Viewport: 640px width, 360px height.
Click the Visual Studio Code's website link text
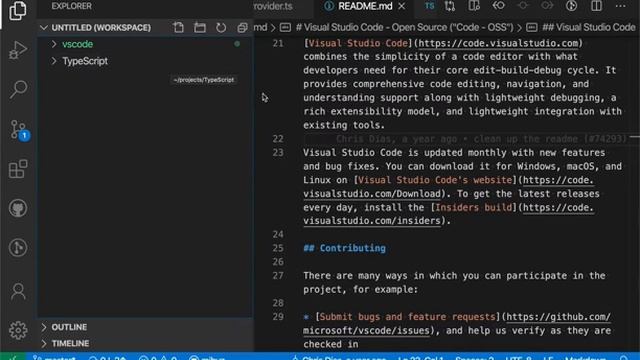[435, 180]
